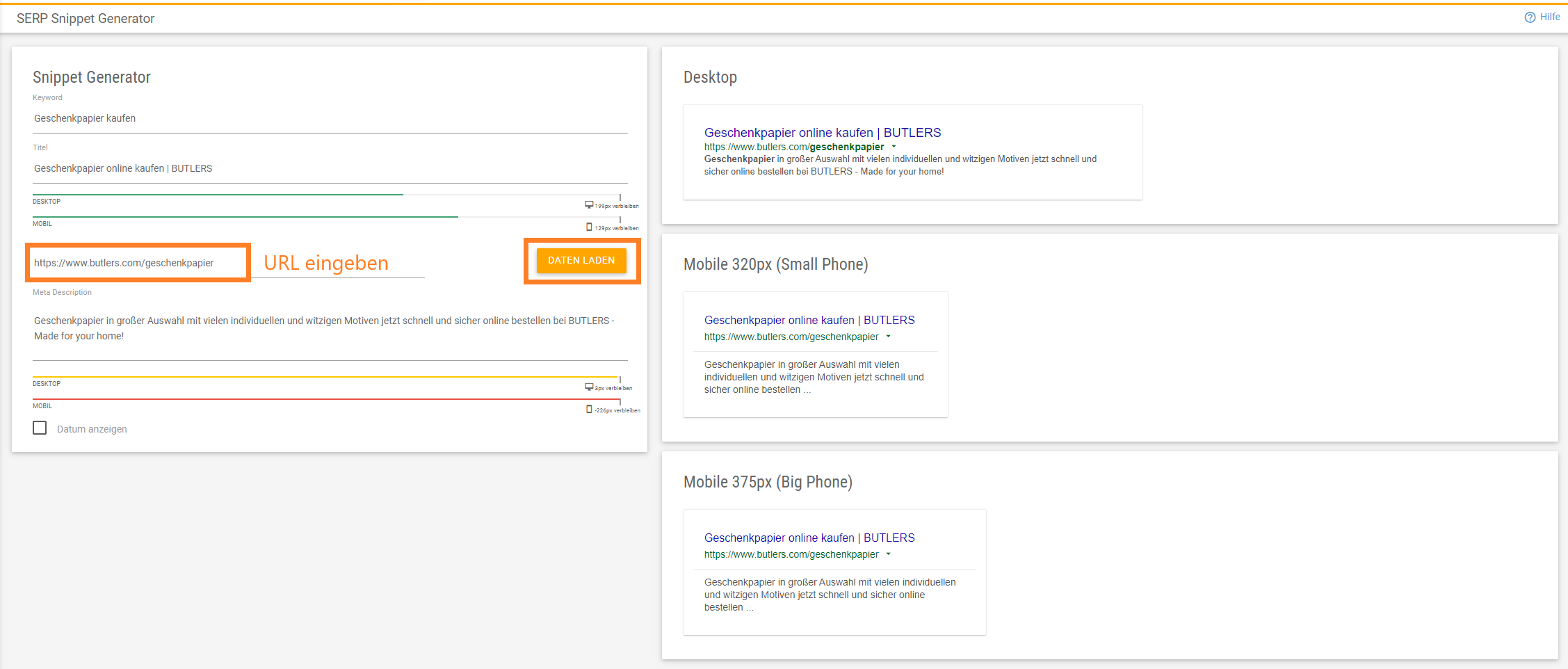Click the description MOBIL red progress bar
The width and height of the screenshot is (1568, 669).
[326, 399]
